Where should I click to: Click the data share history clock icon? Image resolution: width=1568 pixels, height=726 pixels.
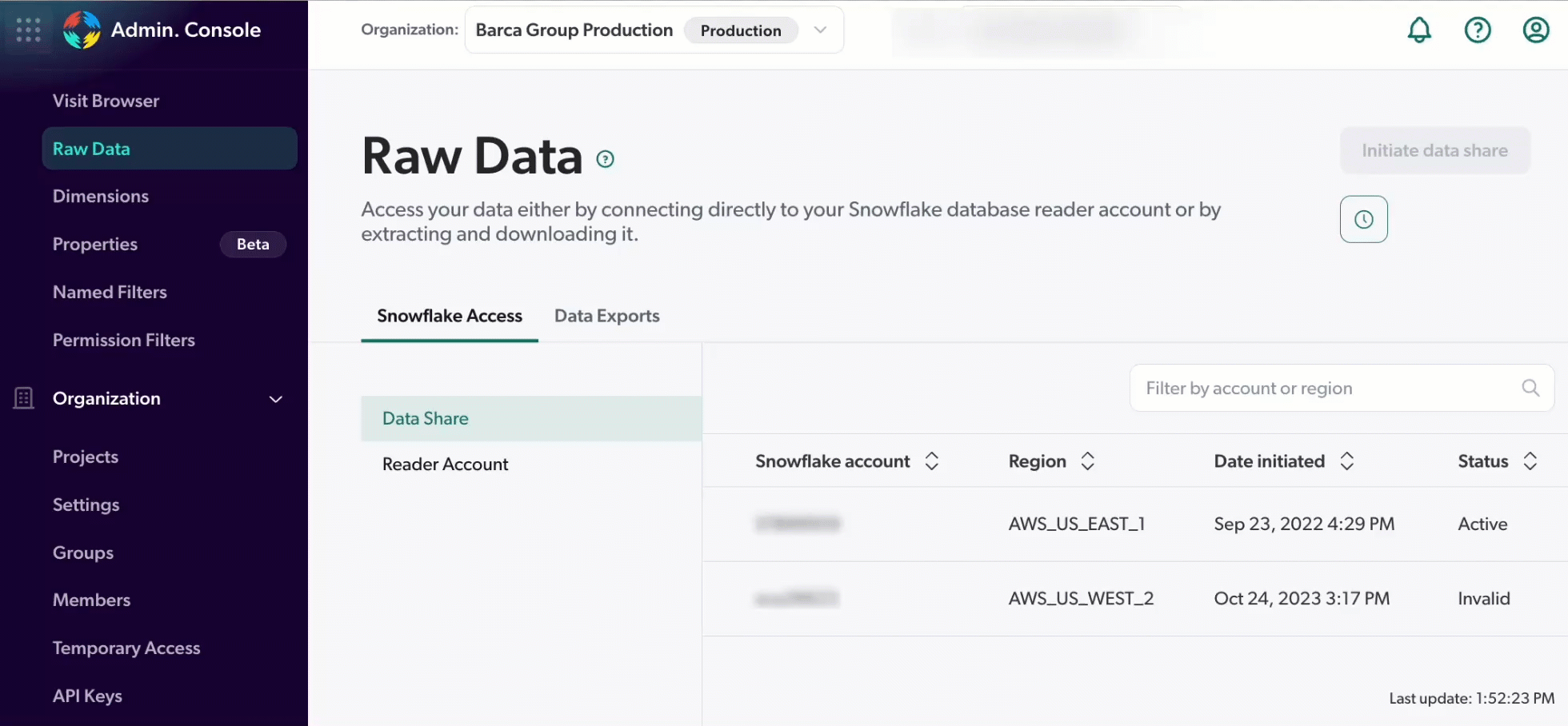pos(1364,218)
